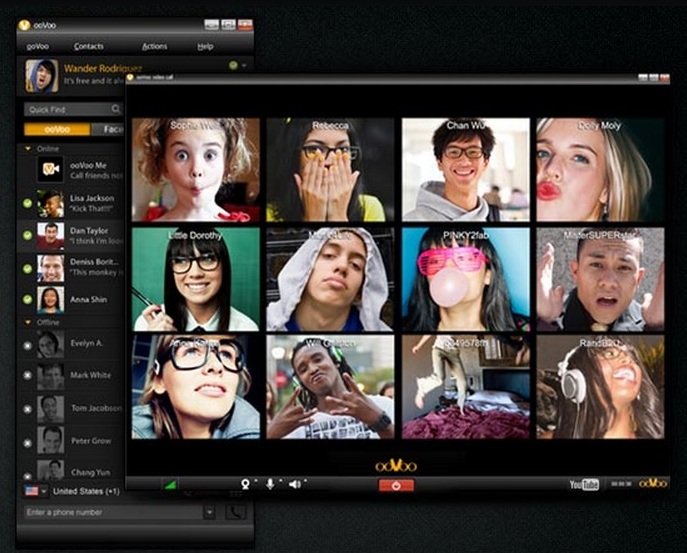Click Evelyn A.'s offline status icon
This screenshot has width=687, height=553.
(x=28, y=346)
